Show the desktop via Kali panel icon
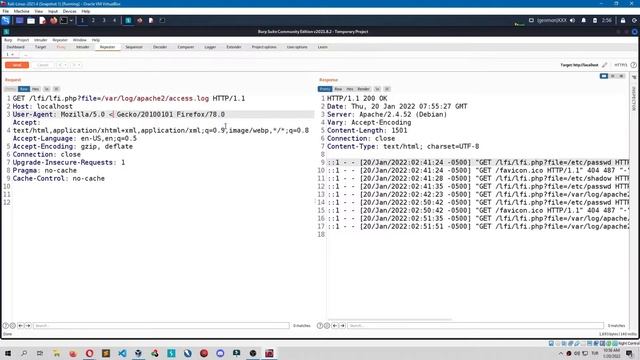The image size is (640, 360). tap(19, 20)
